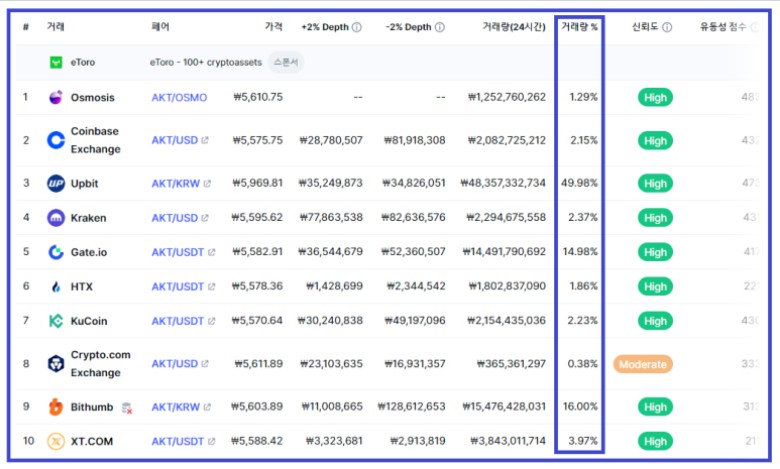Click external link icon in Gate.io AKT/USDT pair

point(211,253)
